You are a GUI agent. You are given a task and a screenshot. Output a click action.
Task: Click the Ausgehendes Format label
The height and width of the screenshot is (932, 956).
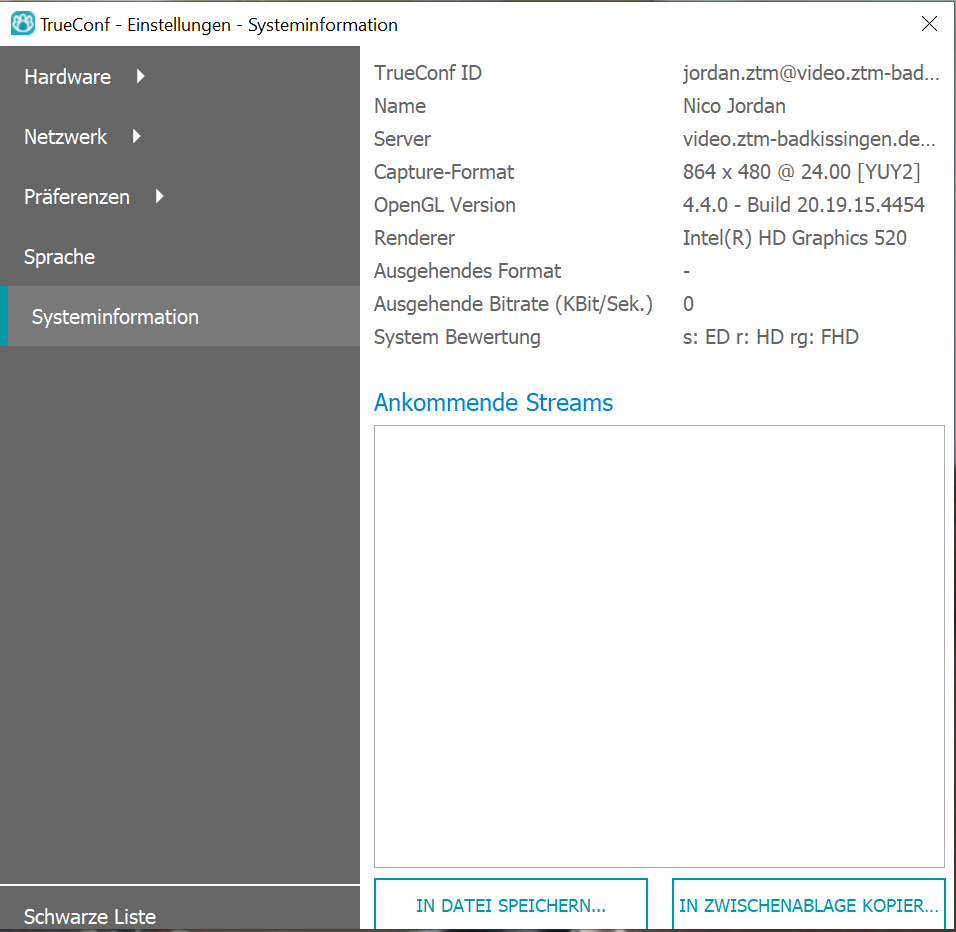pos(468,271)
